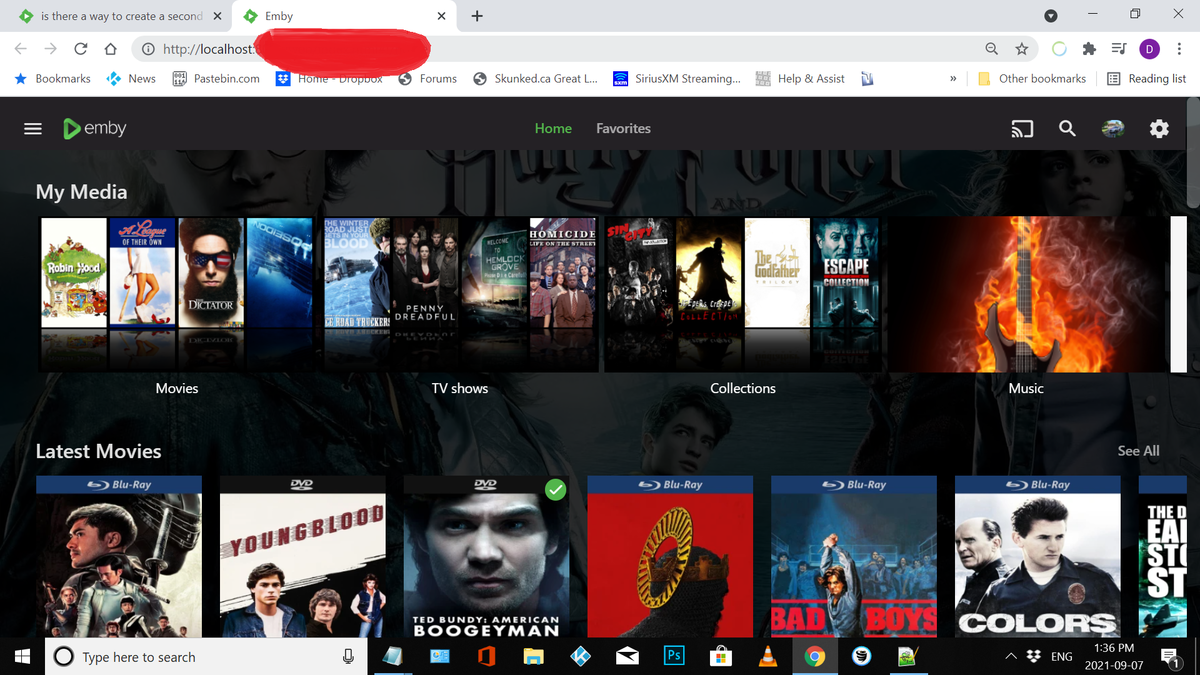Screen dimensions: 1200x675
Task: Open Ted Bundy: American Boogeyman poster
Action: [x=486, y=556]
